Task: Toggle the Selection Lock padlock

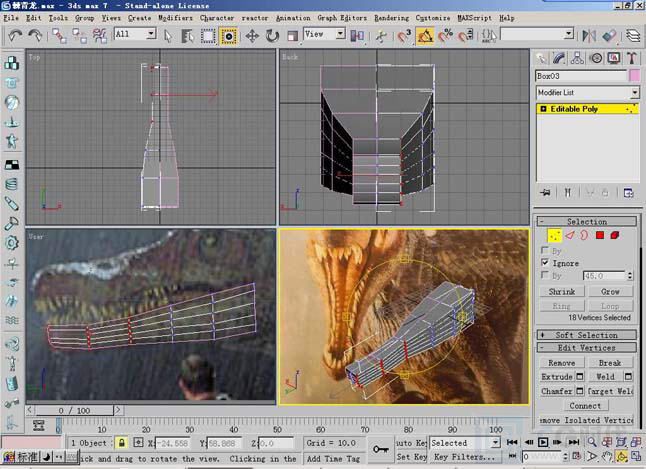Action: (x=121, y=443)
